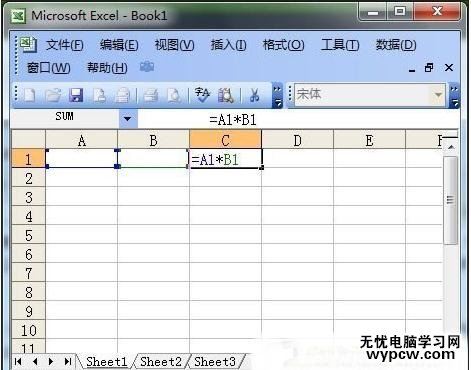Click the Print icon
The height and width of the screenshot is (370, 471).
151,96
